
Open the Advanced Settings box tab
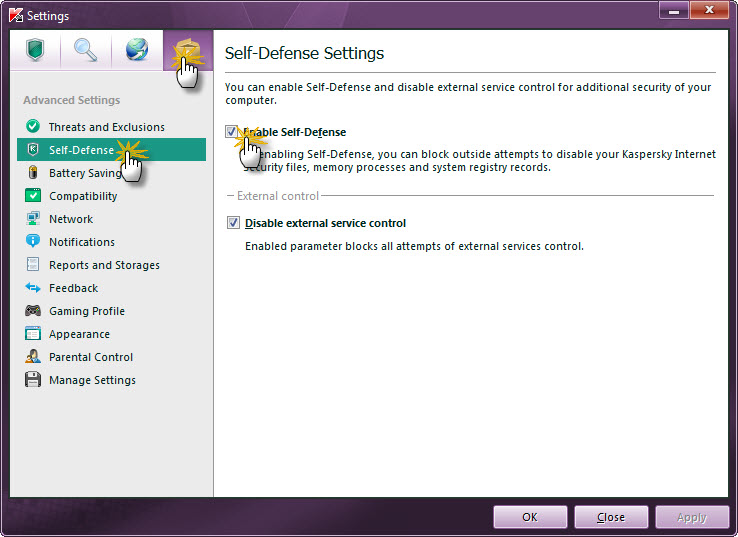pyautogui.click(x=188, y=50)
